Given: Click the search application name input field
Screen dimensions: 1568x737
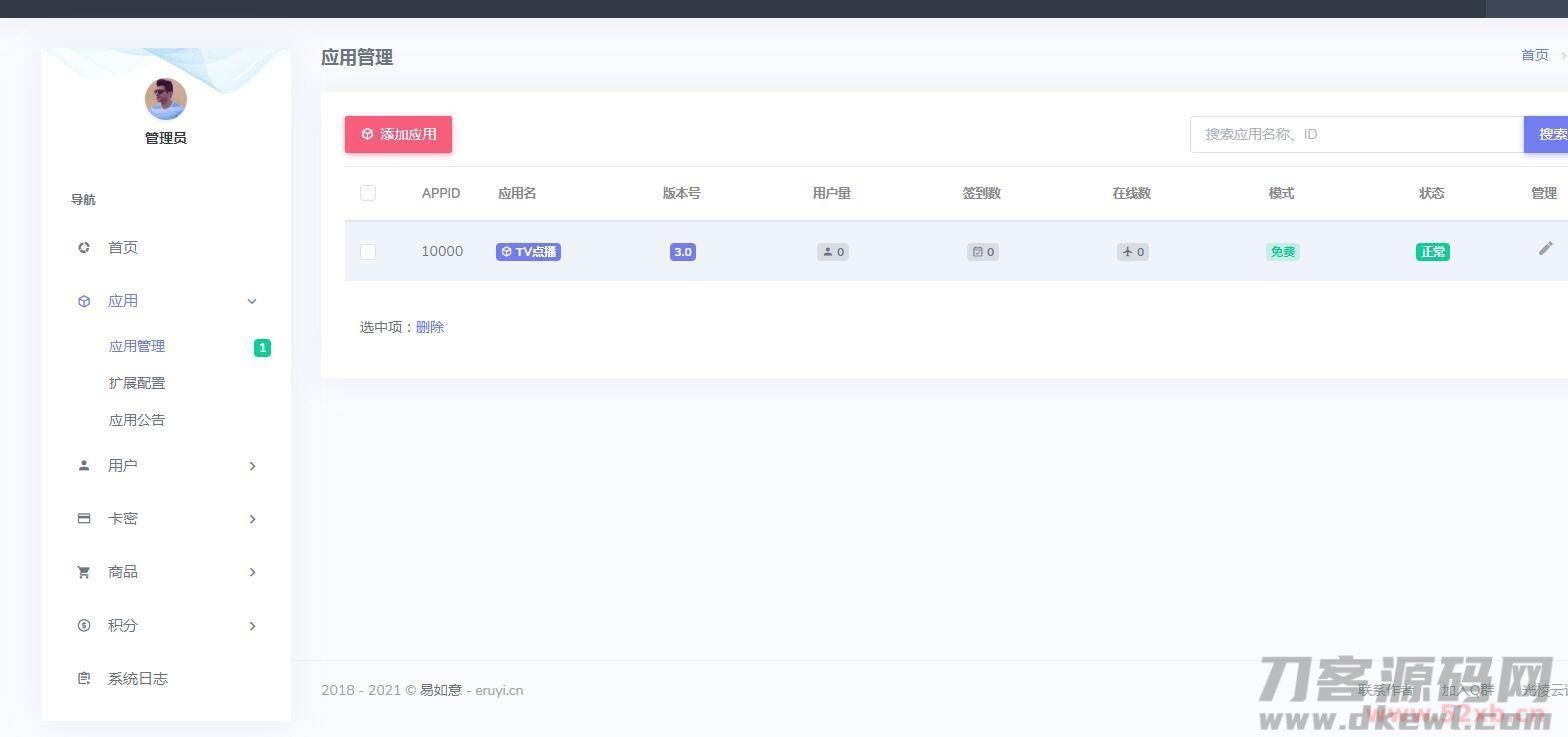Looking at the screenshot, I should click(x=1356, y=134).
